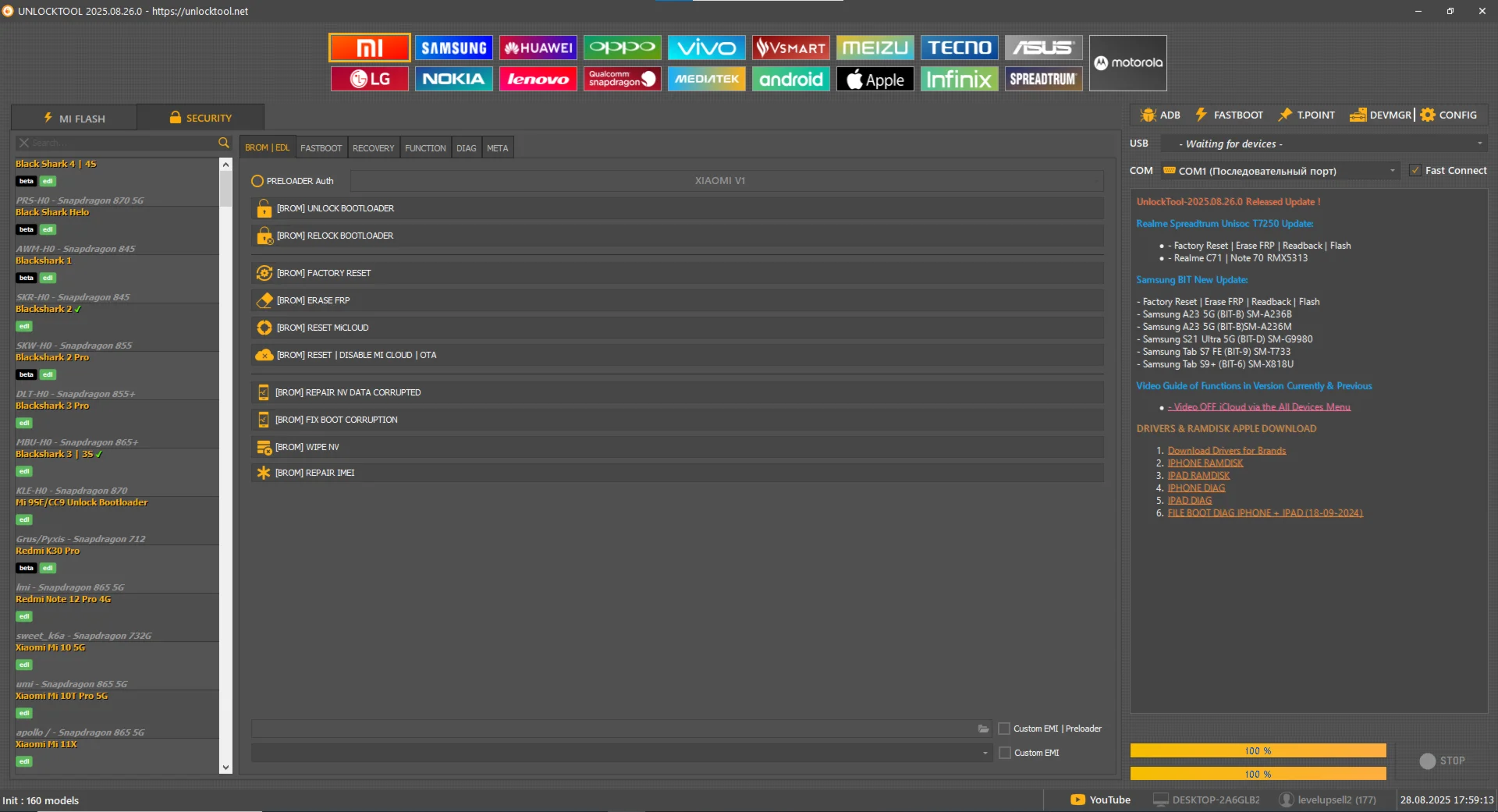Enable Custom EMI | Preloader checkbox
Viewport: 1498px width, 812px height.
click(x=1004, y=729)
